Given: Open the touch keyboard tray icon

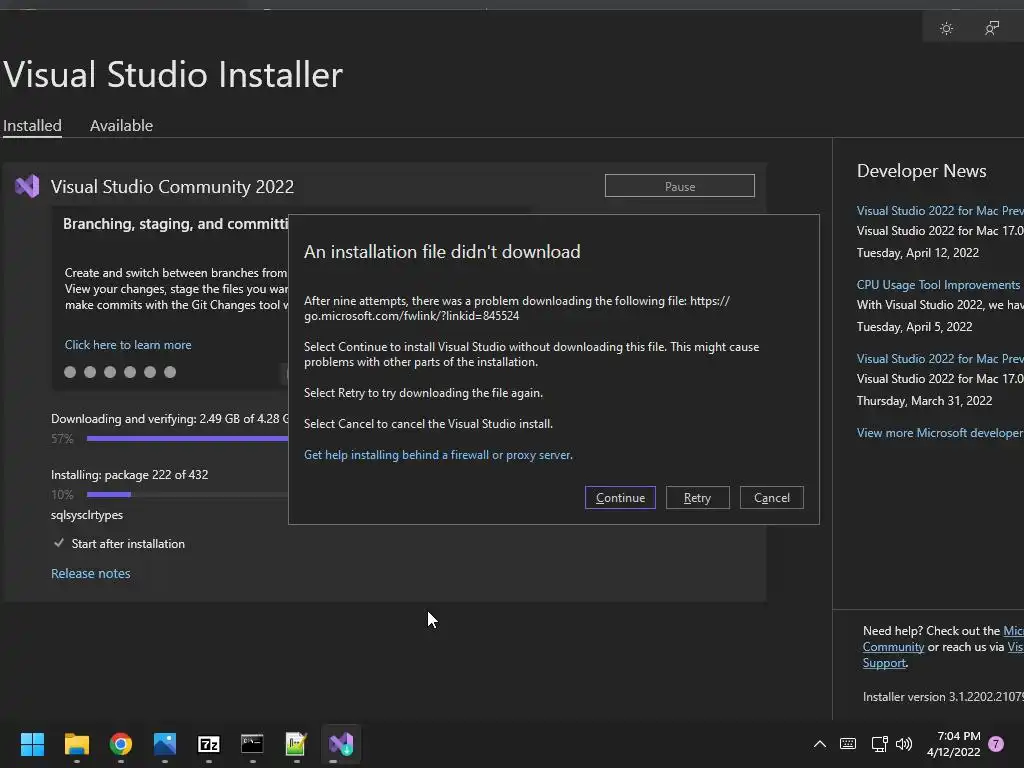Looking at the screenshot, I should pyautogui.click(x=848, y=744).
